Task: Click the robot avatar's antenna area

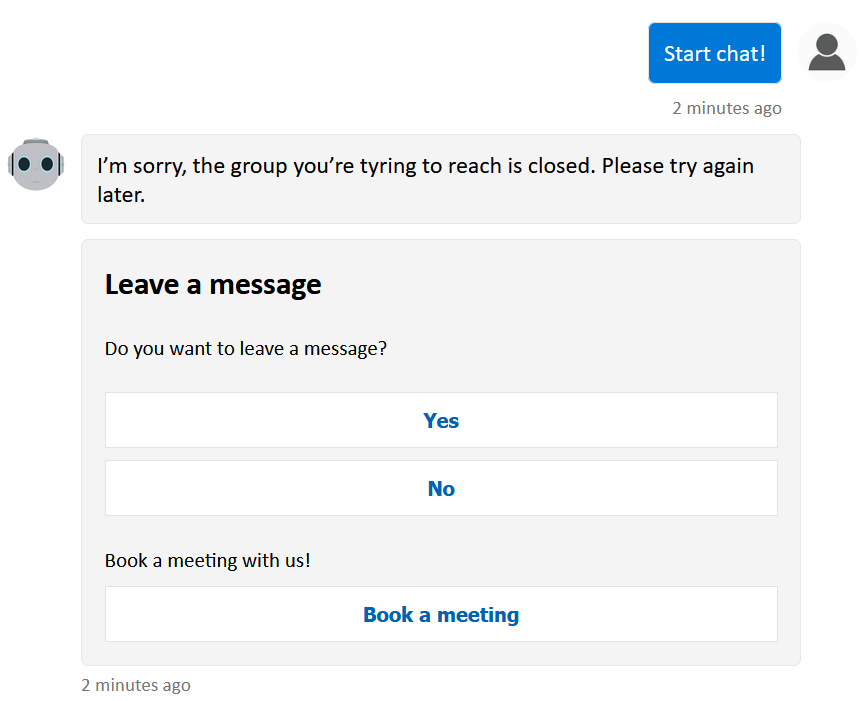Action: [36, 139]
